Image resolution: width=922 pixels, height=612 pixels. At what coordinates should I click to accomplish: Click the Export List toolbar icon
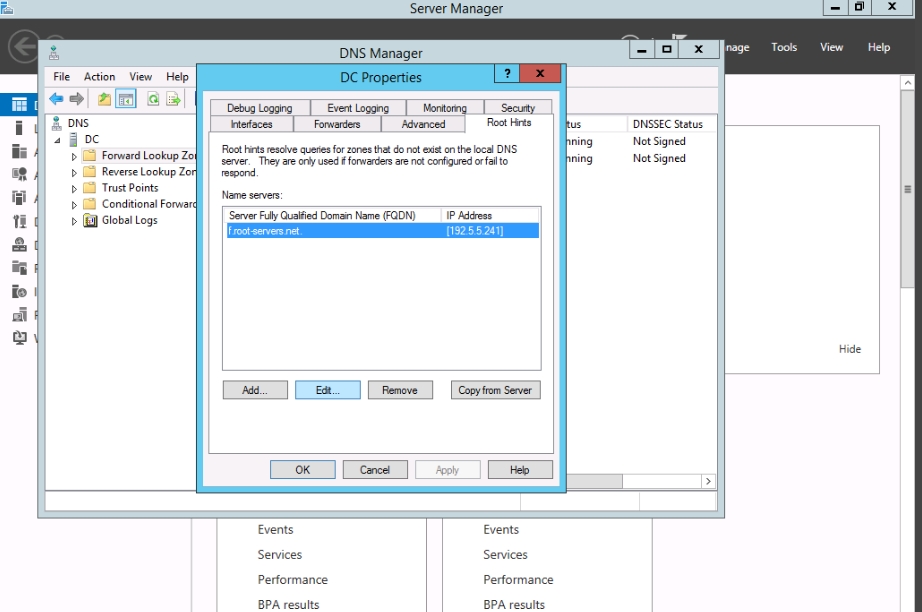tap(173, 99)
